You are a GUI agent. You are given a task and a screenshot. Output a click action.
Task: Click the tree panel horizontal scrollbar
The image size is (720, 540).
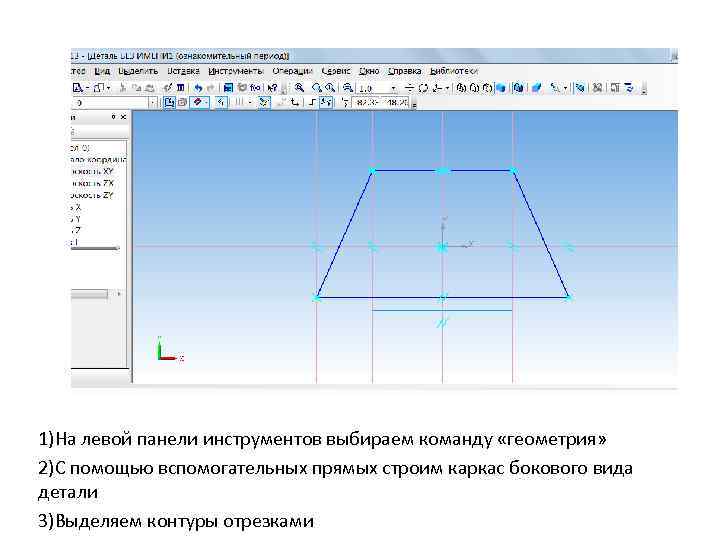[90, 293]
